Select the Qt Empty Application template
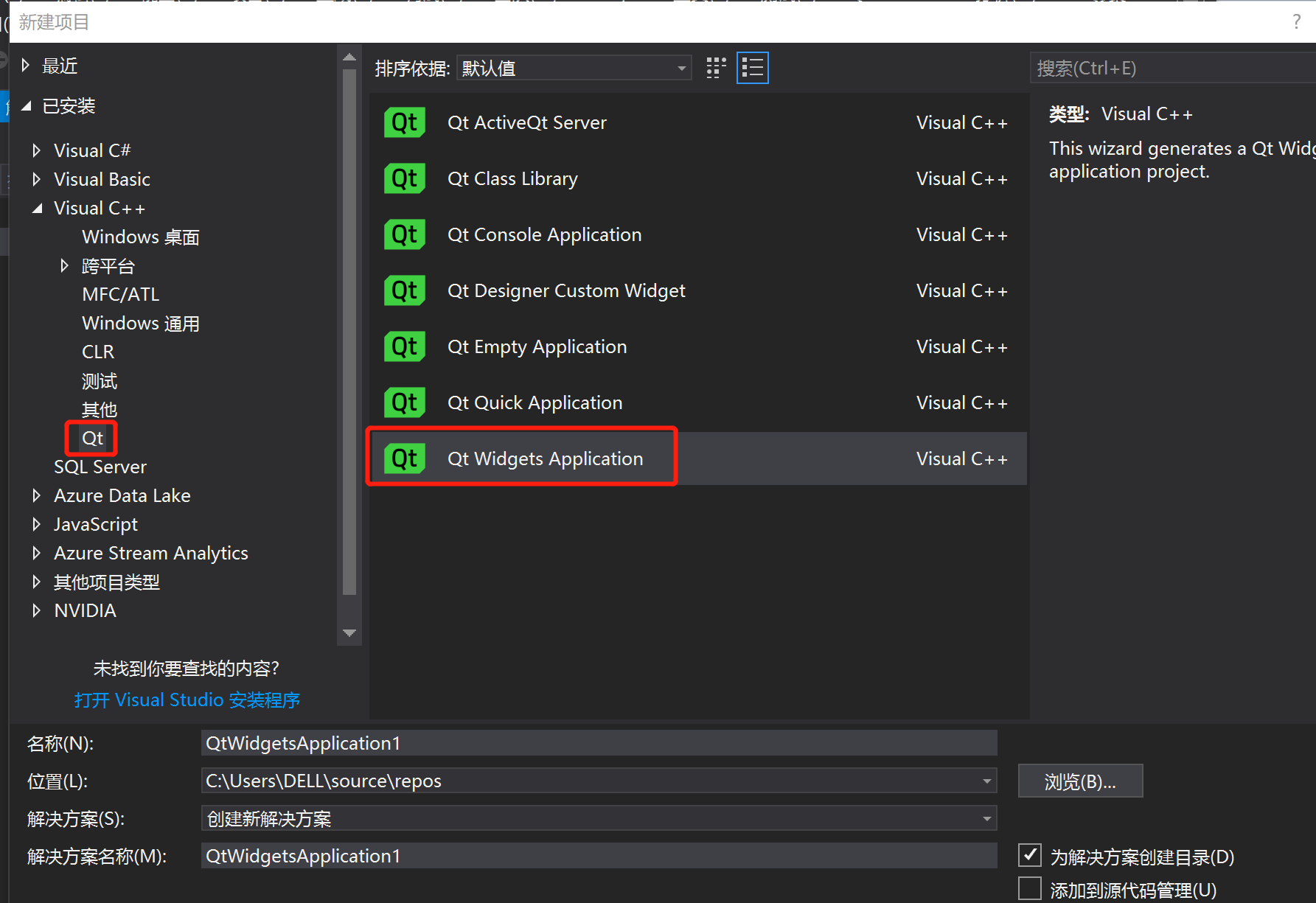This screenshot has width=1316, height=903. pos(537,346)
